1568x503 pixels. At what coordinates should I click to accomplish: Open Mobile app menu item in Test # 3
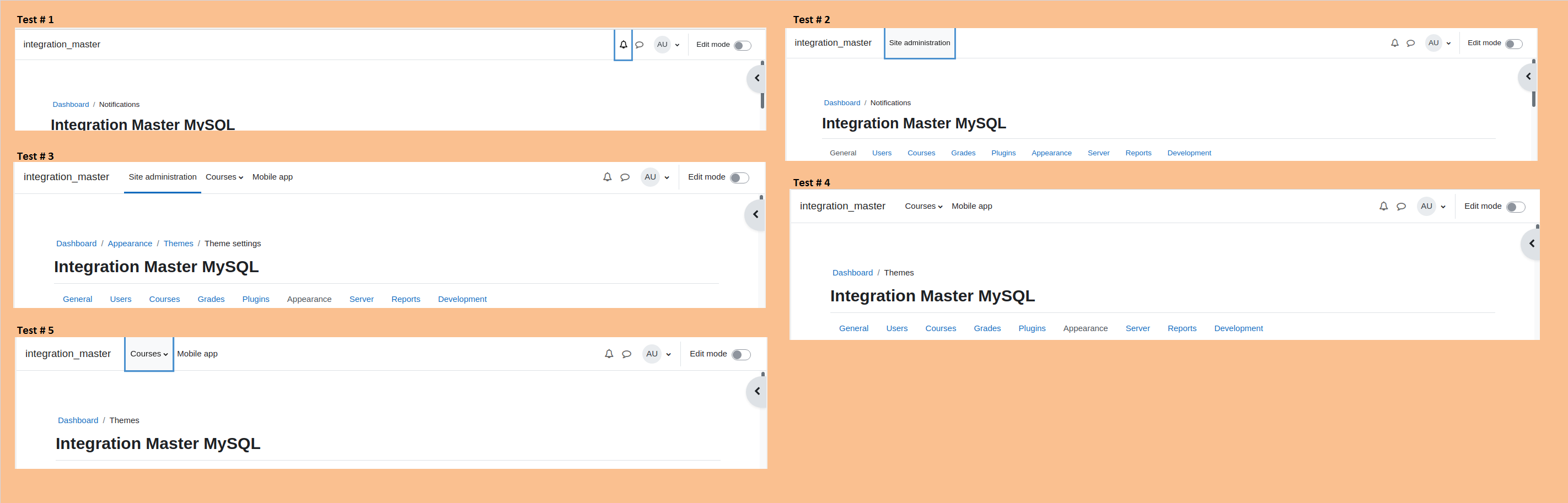[x=272, y=177]
